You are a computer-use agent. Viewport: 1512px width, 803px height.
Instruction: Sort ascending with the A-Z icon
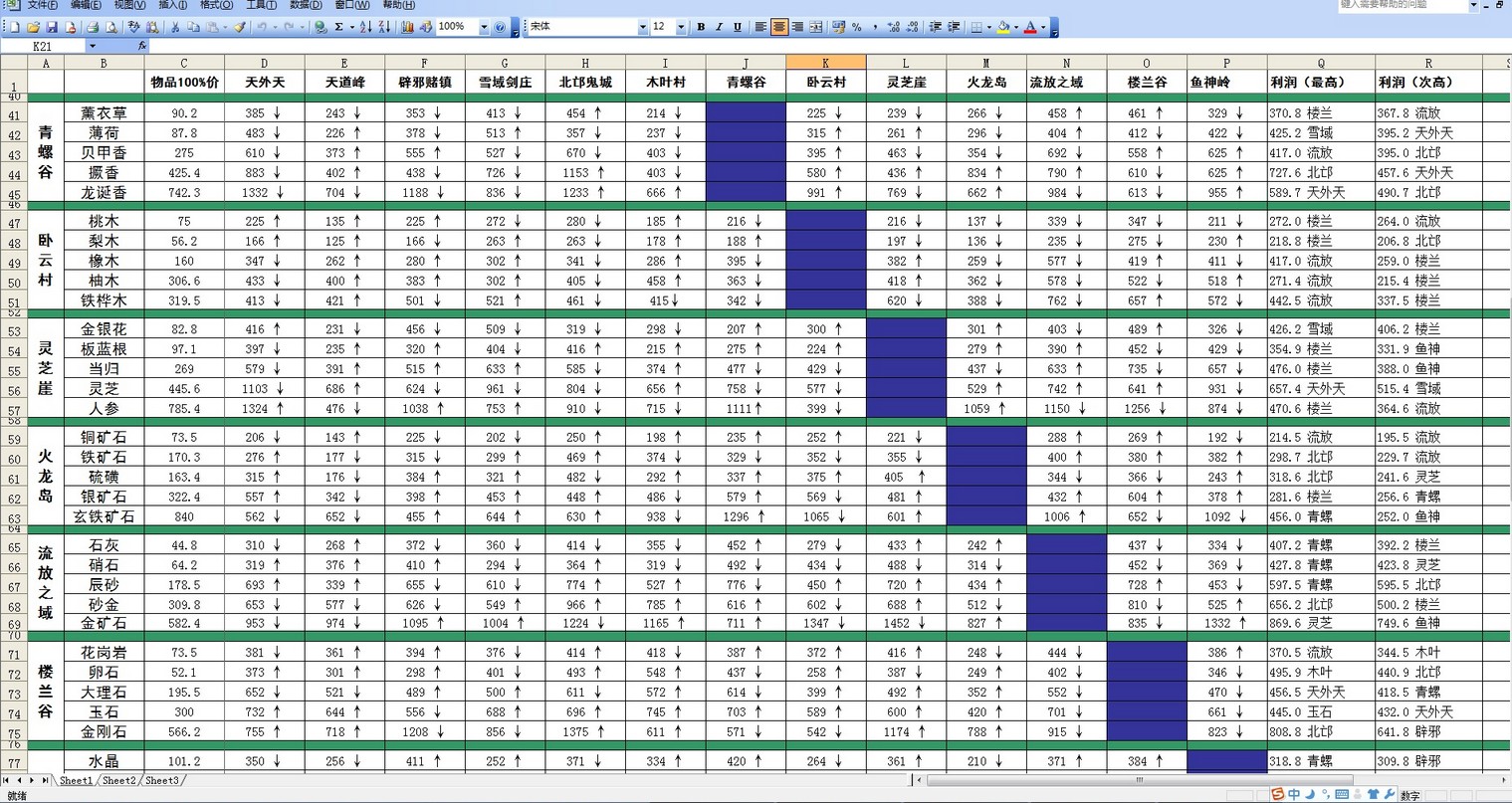click(365, 27)
